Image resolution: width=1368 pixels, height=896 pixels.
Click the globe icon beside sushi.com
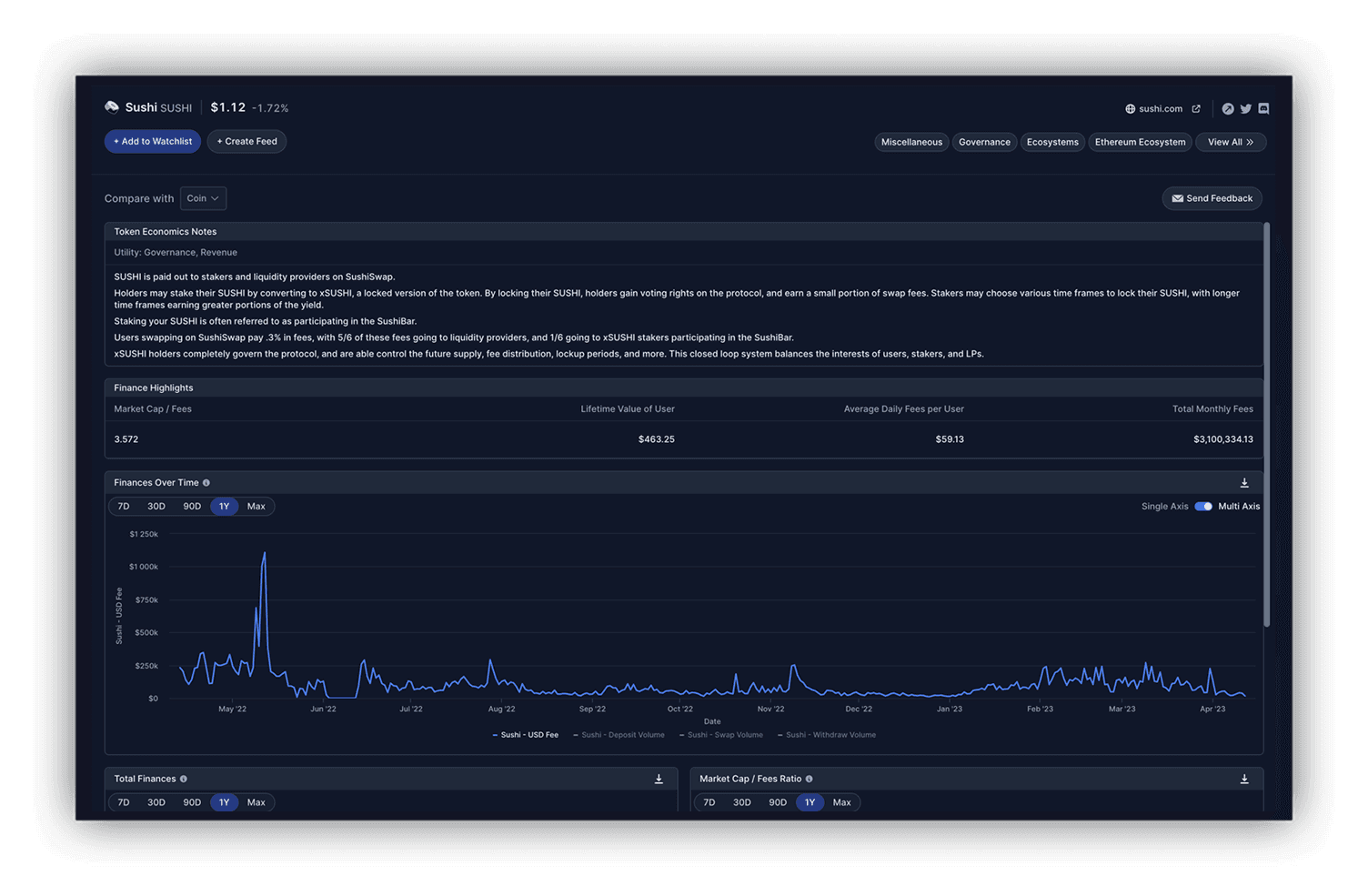[x=1131, y=109]
